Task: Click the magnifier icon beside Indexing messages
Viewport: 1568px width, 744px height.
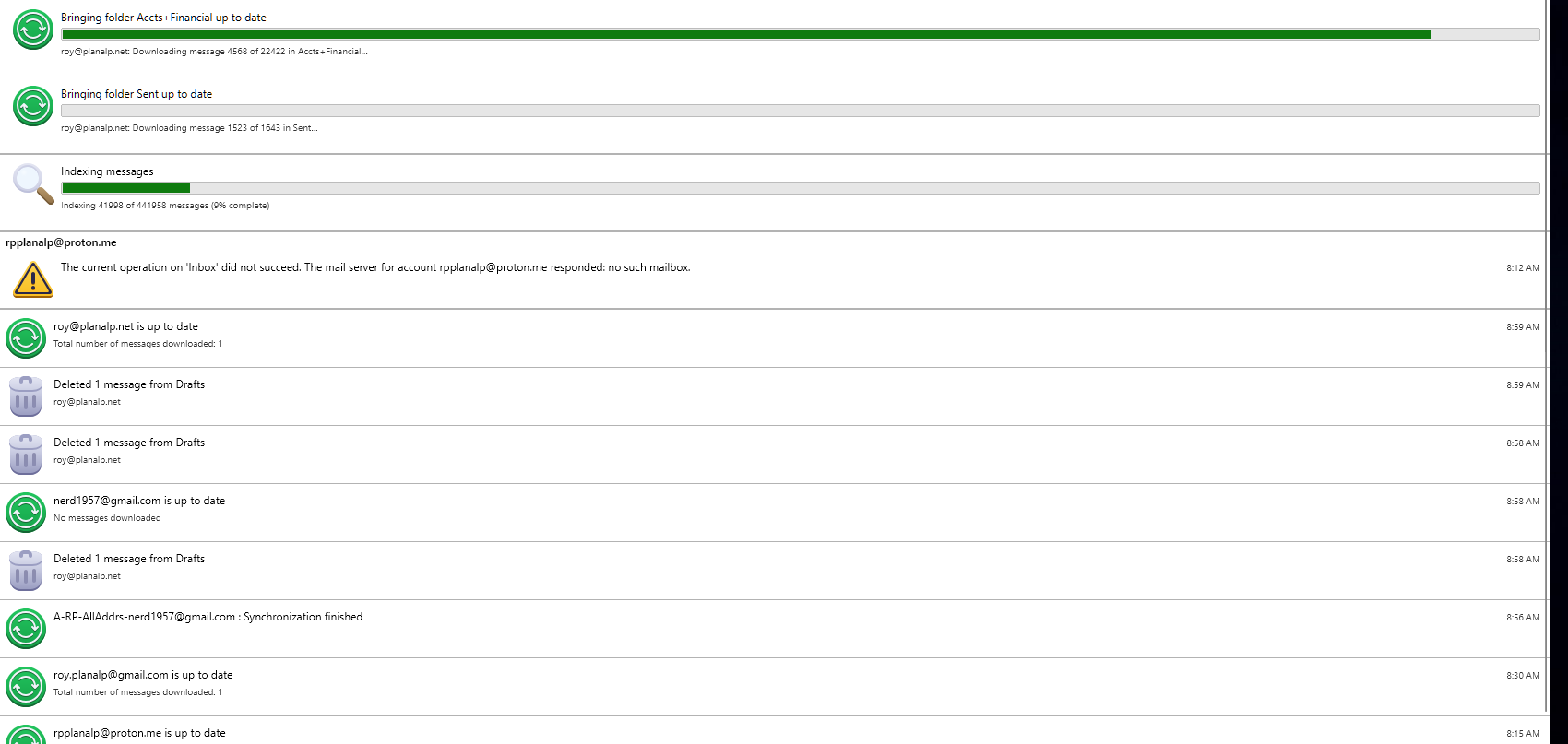Action: (33, 183)
